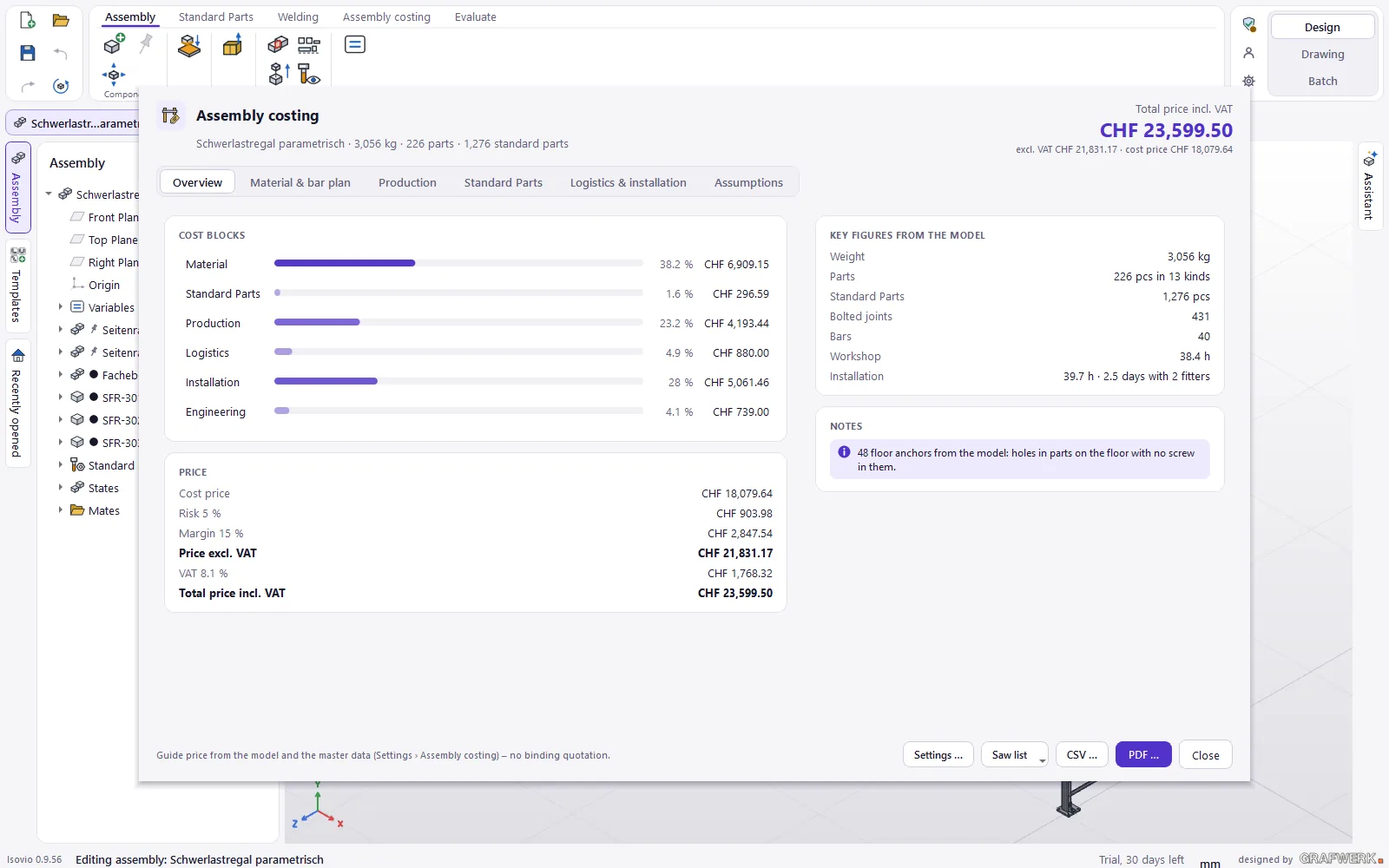The height and width of the screenshot is (868, 1389).
Task: Click the stacked cubes with up-arrow icon
Action: tap(279, 74)
